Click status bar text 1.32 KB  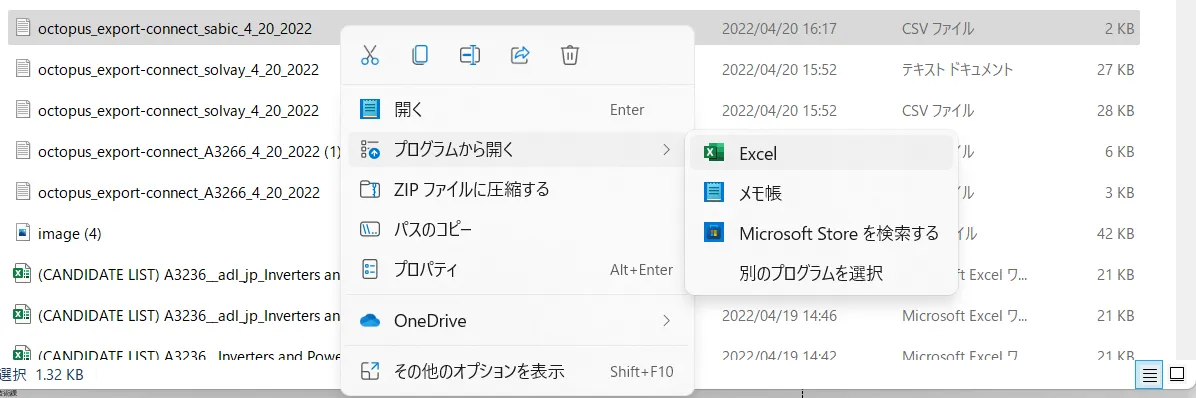point(59,374)
